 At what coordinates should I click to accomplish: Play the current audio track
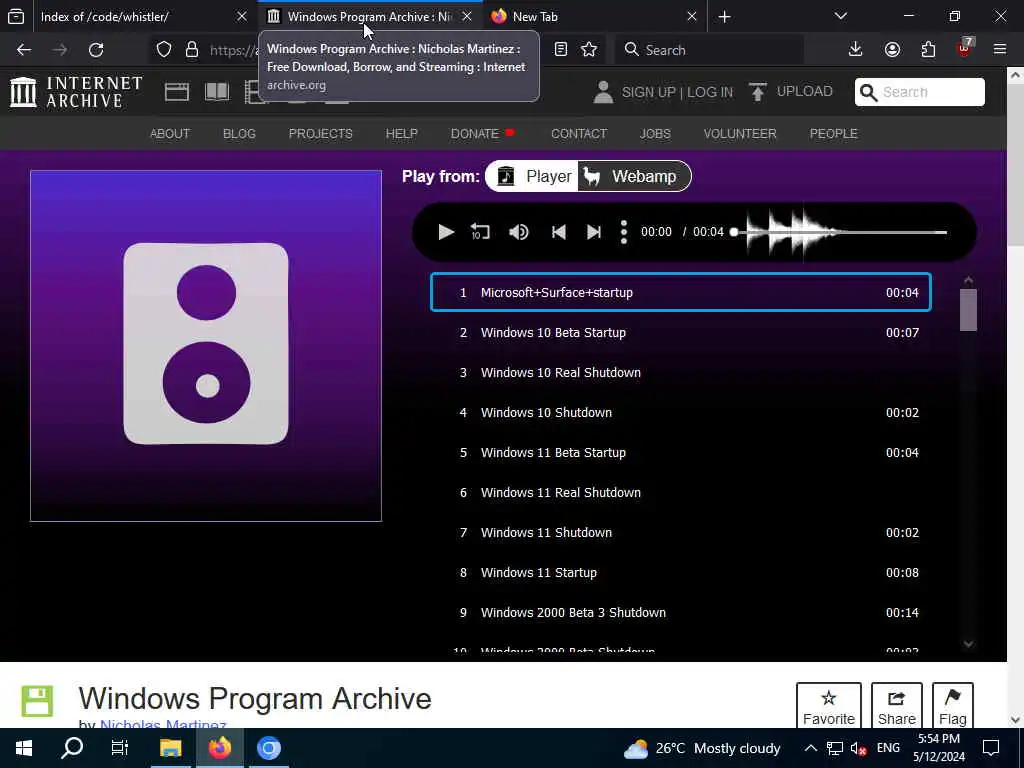pyautogui.click(x=446, y=232)
